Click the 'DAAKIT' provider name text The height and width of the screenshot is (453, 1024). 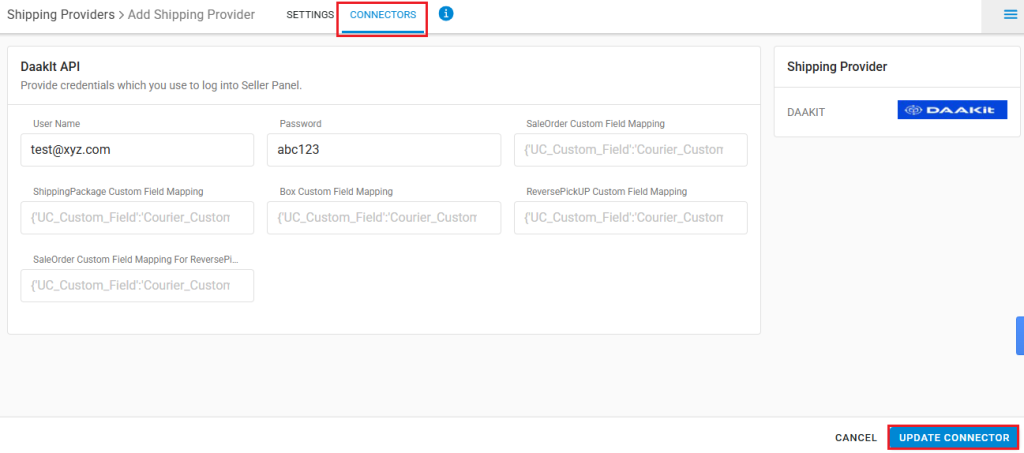[x=806, y=112]
